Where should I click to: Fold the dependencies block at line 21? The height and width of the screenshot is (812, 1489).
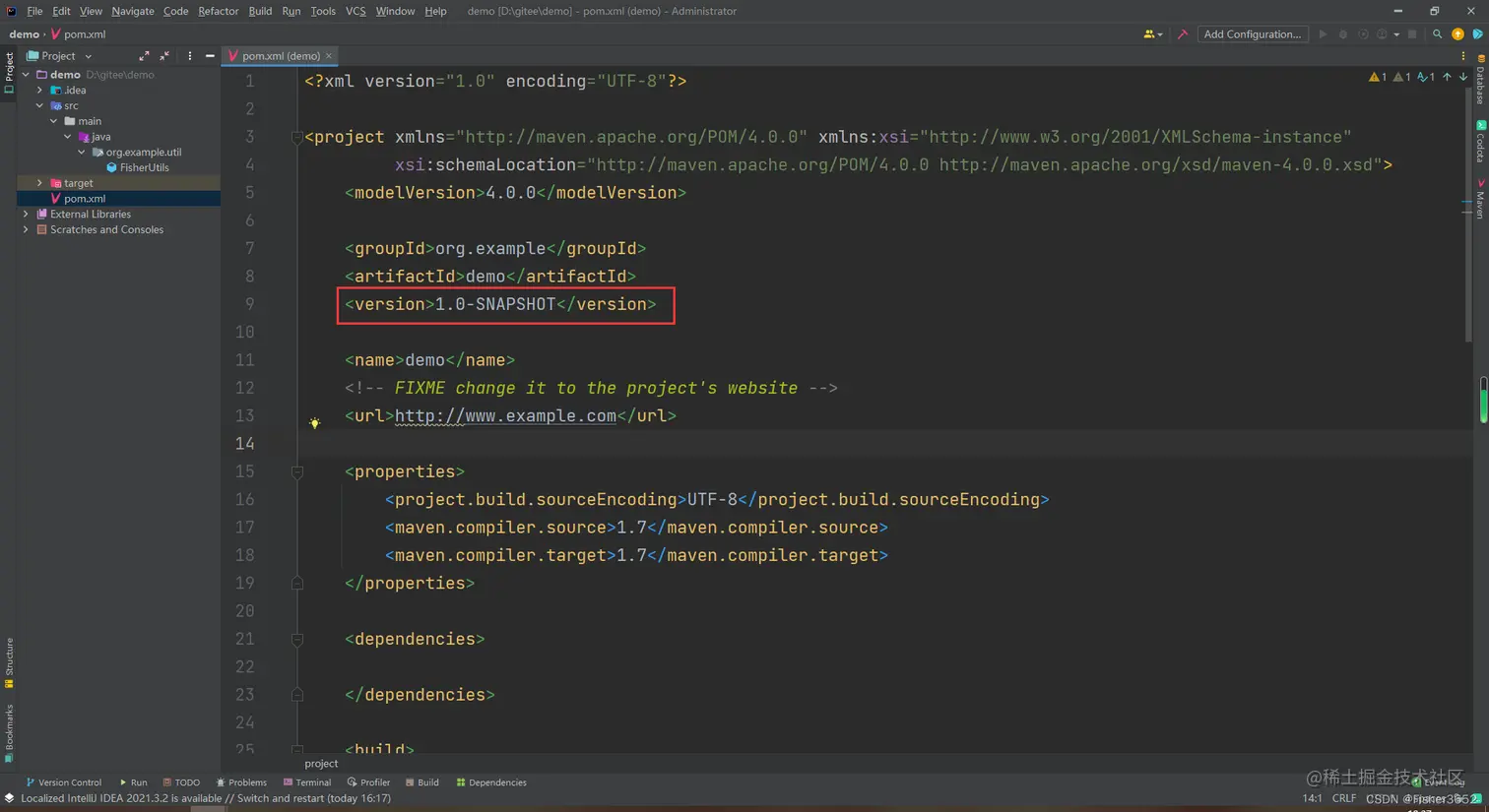point(296,639)
